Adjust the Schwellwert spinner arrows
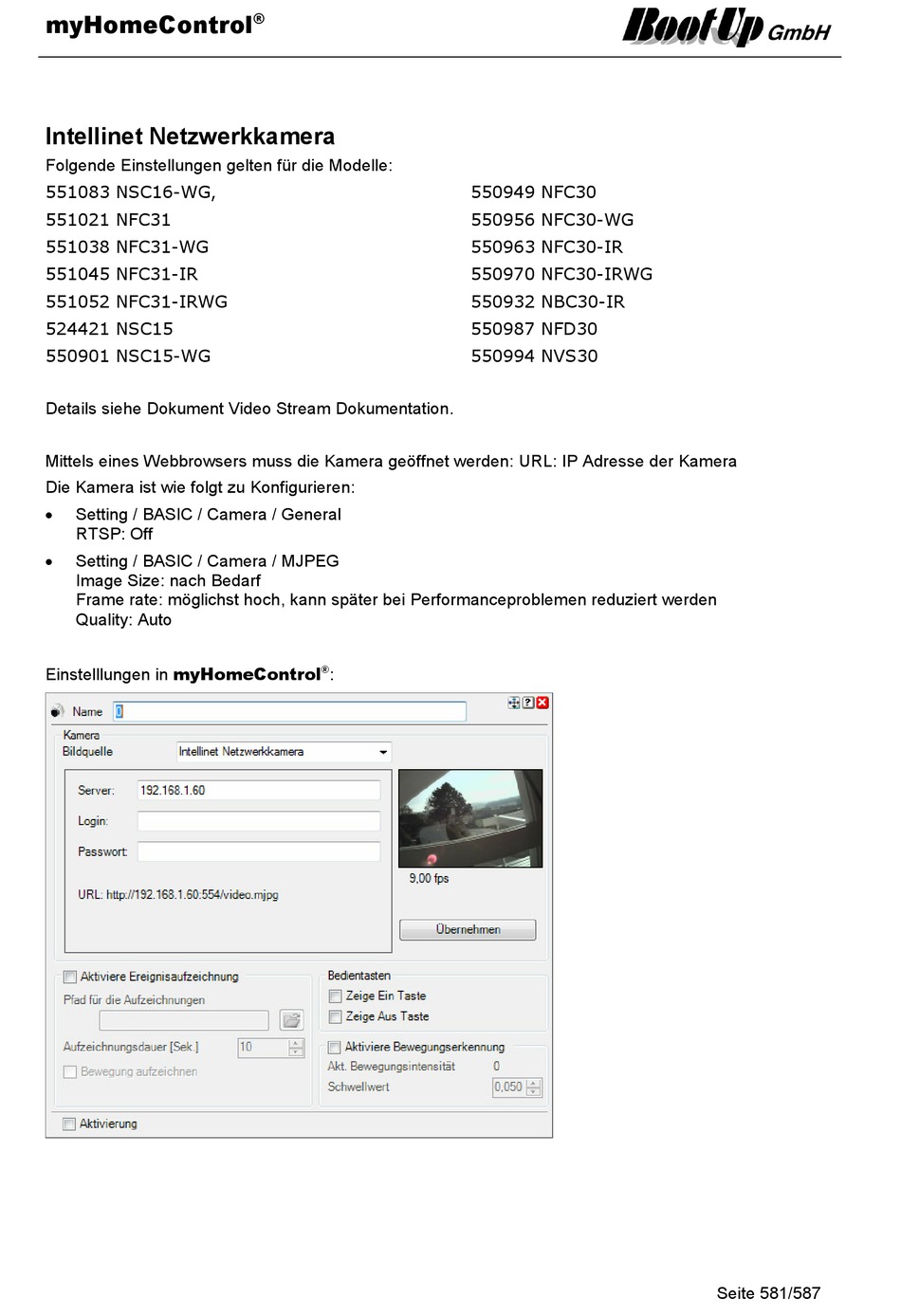This screenshot has width=901, height=1316. coord(534,1088)
